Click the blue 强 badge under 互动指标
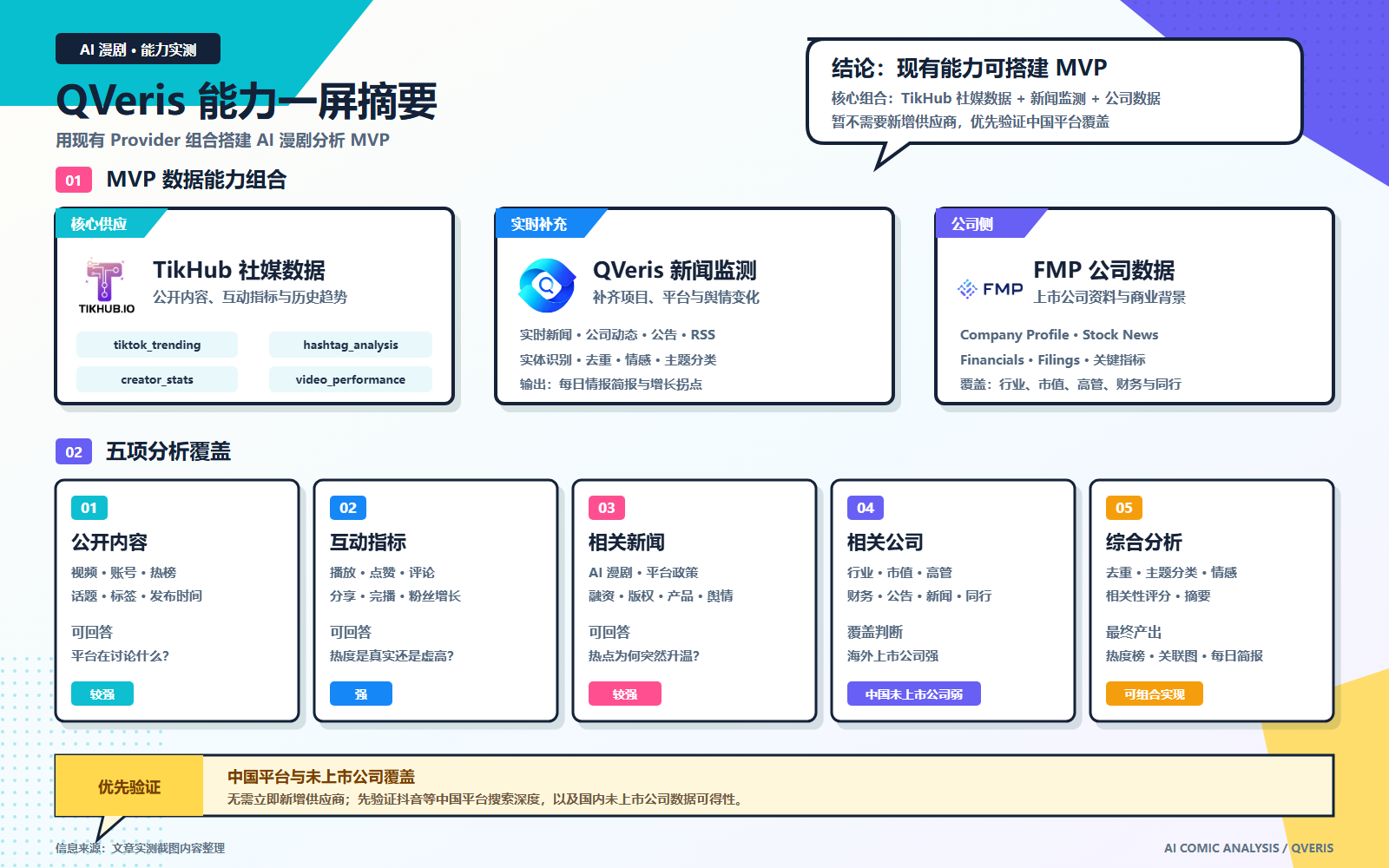 pos(361,694)
